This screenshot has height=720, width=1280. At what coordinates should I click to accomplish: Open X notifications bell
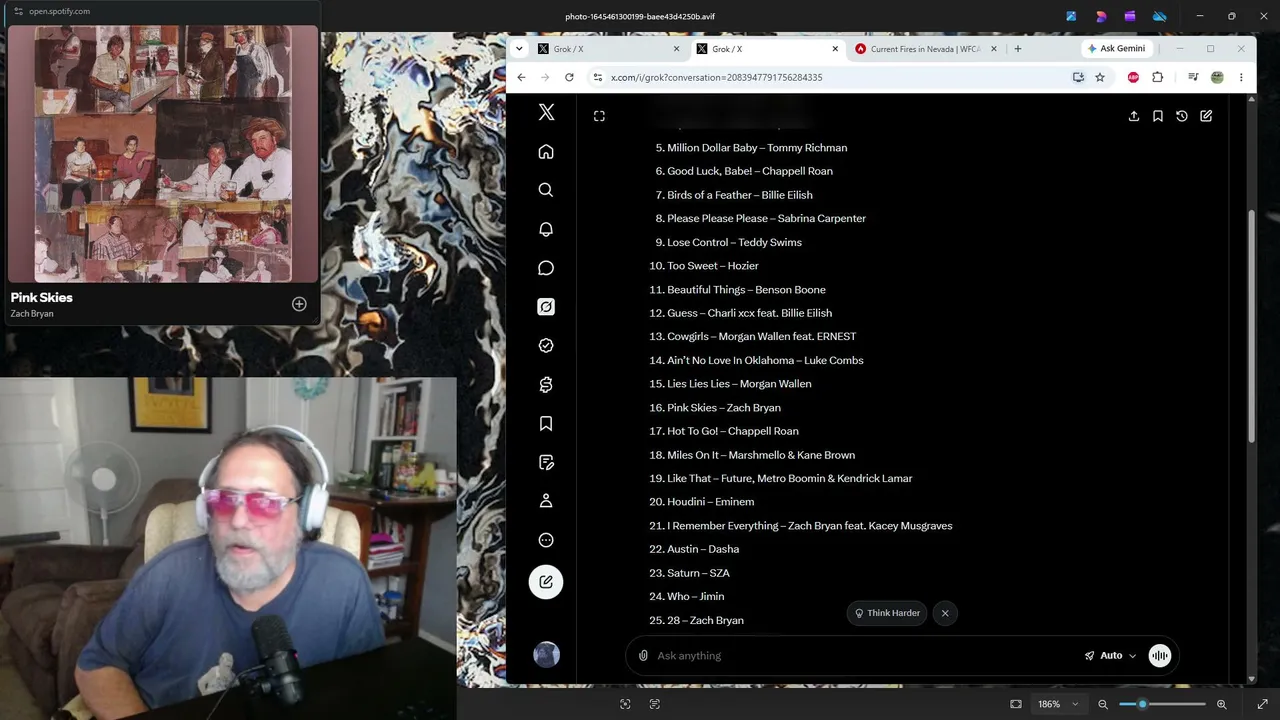pos(546,229)
